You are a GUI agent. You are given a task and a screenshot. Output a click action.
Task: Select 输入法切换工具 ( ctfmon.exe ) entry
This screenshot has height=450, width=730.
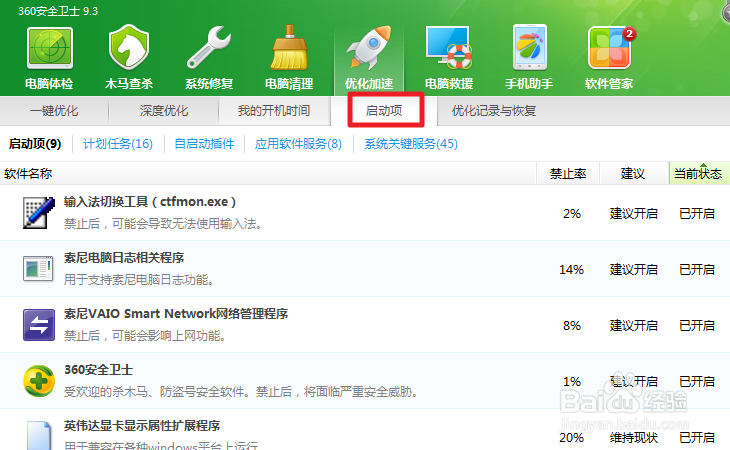click(x=150, y=201)
